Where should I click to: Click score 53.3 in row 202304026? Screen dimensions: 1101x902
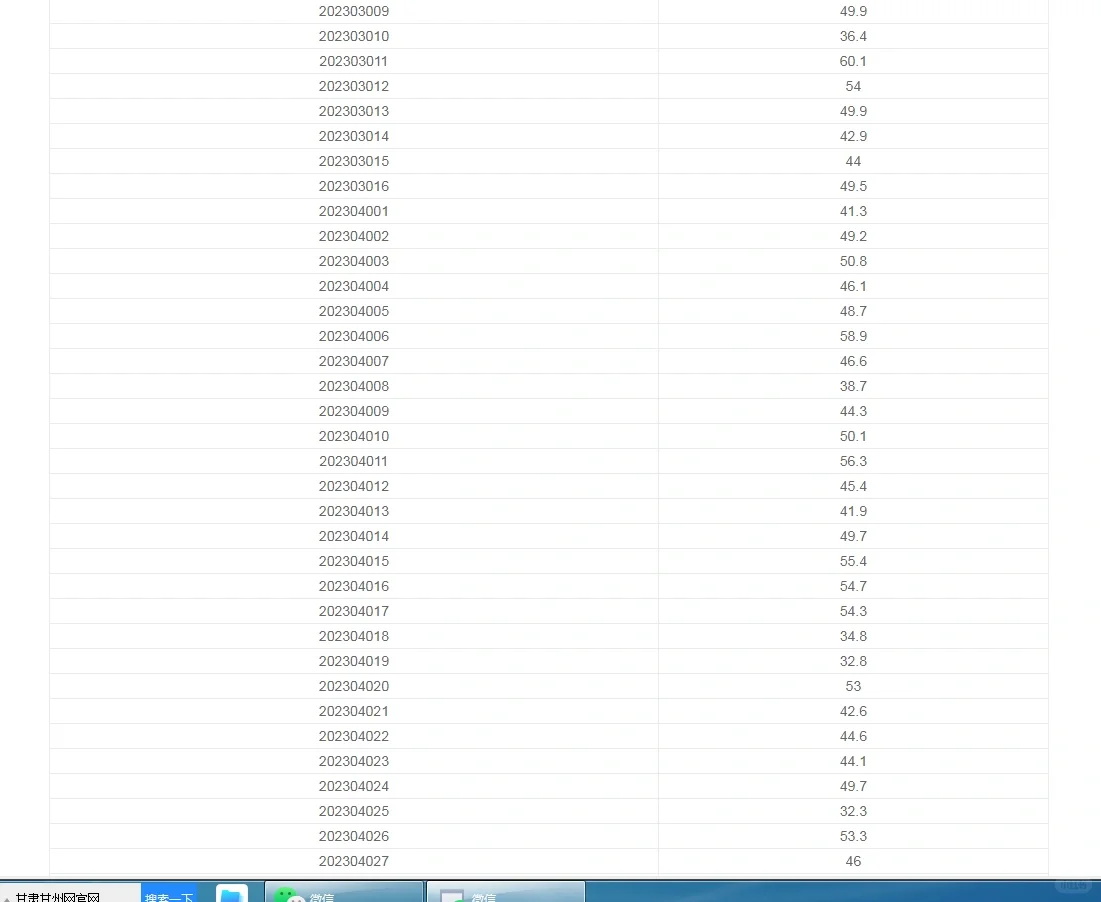pos(853,836)
